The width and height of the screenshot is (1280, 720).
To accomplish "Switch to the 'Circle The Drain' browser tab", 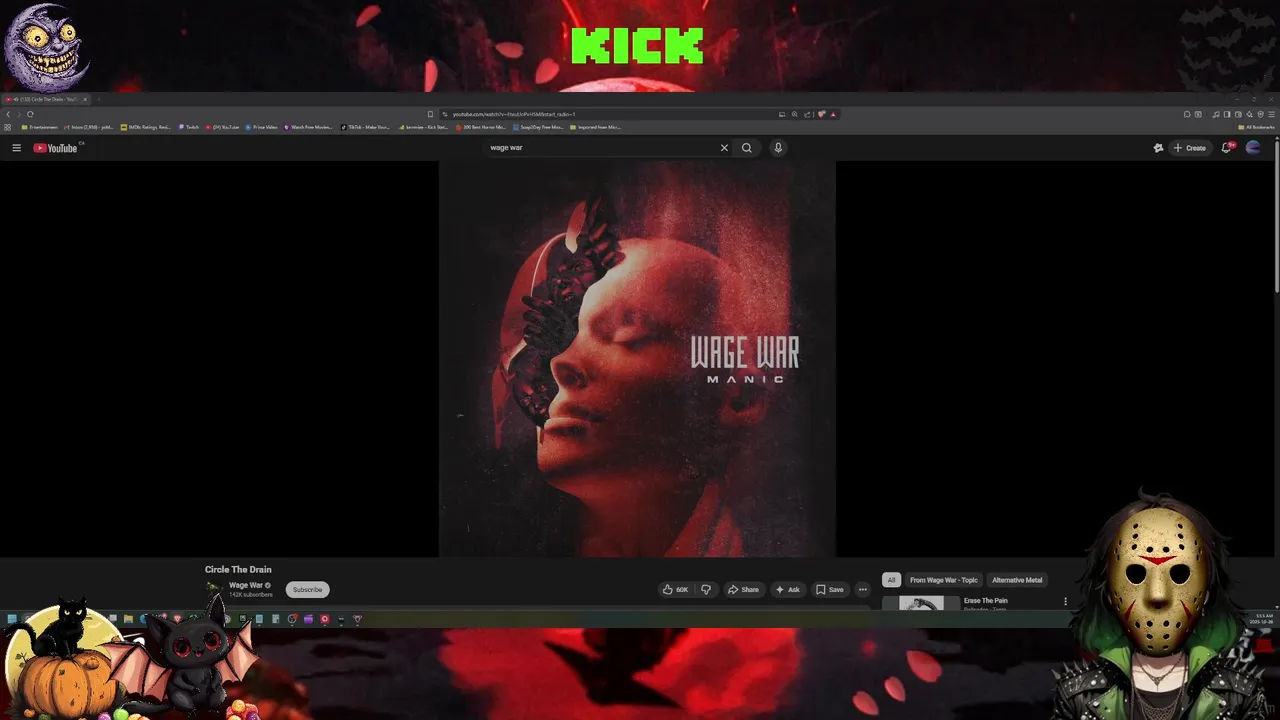I will coord(44,99).
